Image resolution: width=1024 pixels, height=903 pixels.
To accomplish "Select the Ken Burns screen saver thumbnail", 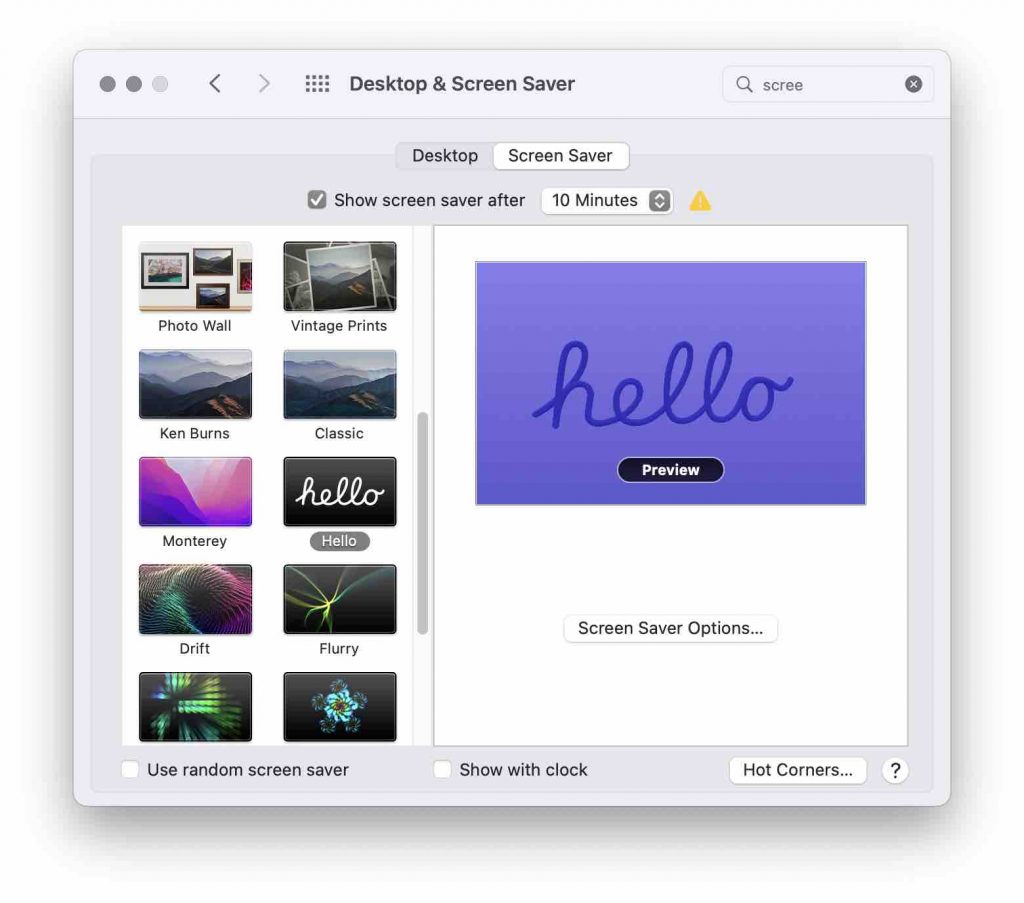I will point(195,384).
